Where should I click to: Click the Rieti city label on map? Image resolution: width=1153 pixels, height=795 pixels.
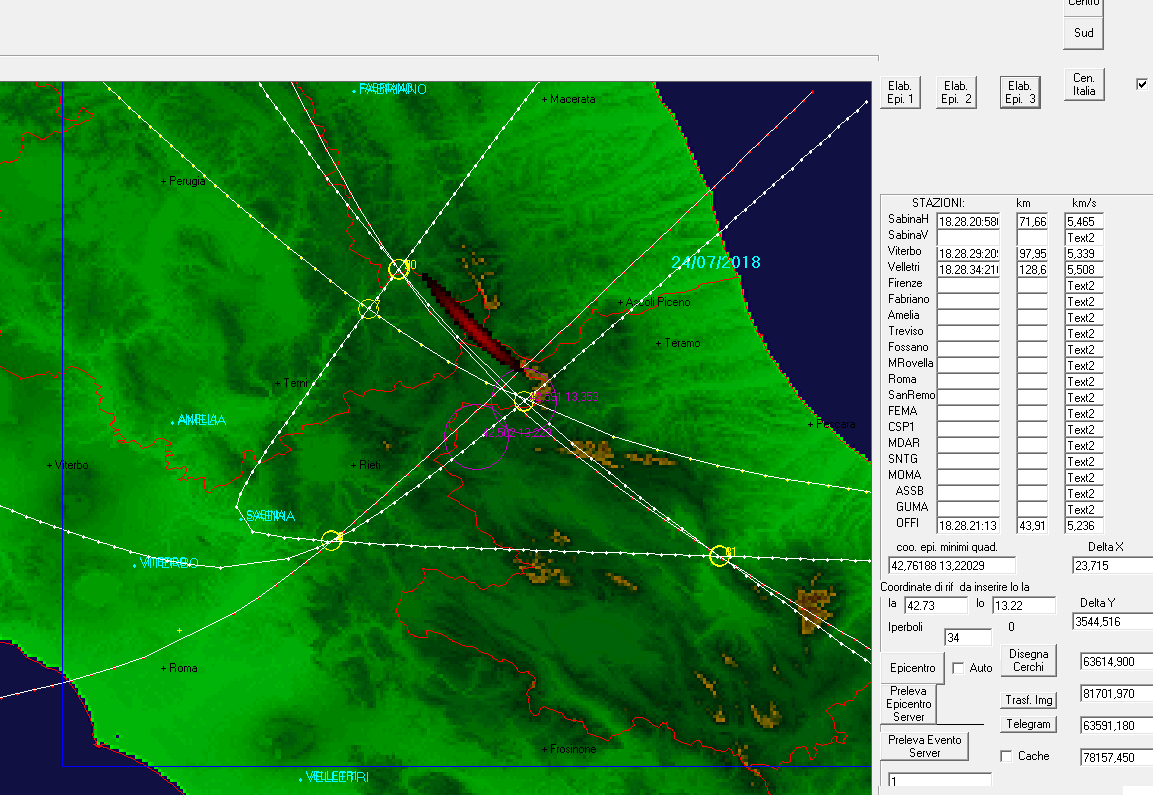(x=369, y=465)
